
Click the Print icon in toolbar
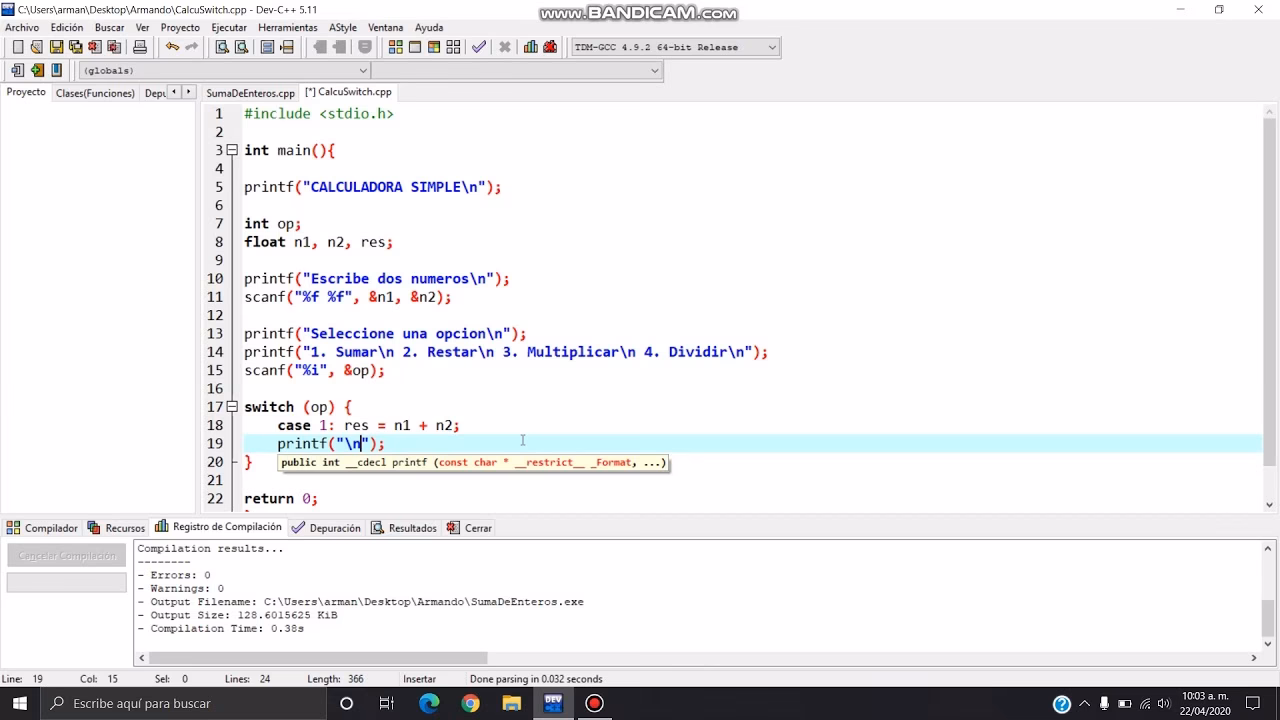pyautogui.click(x=140, y=47)
